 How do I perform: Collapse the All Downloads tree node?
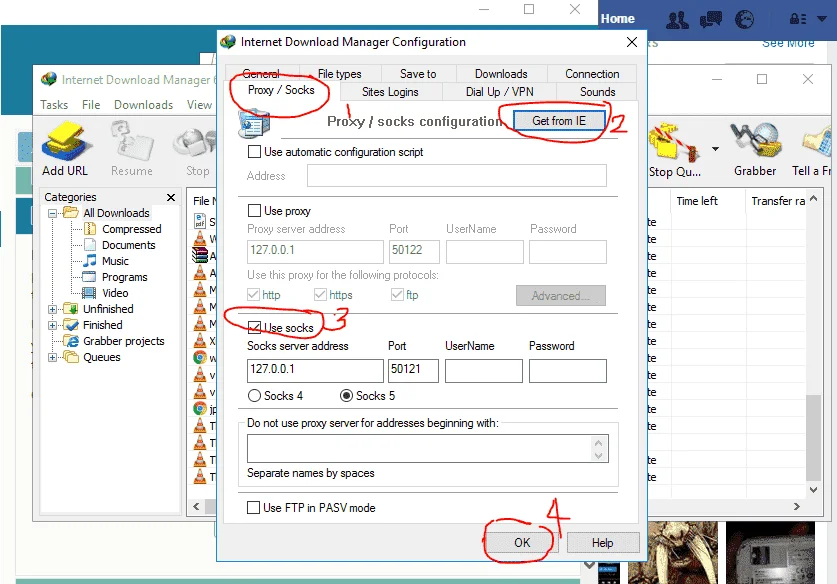52,214
